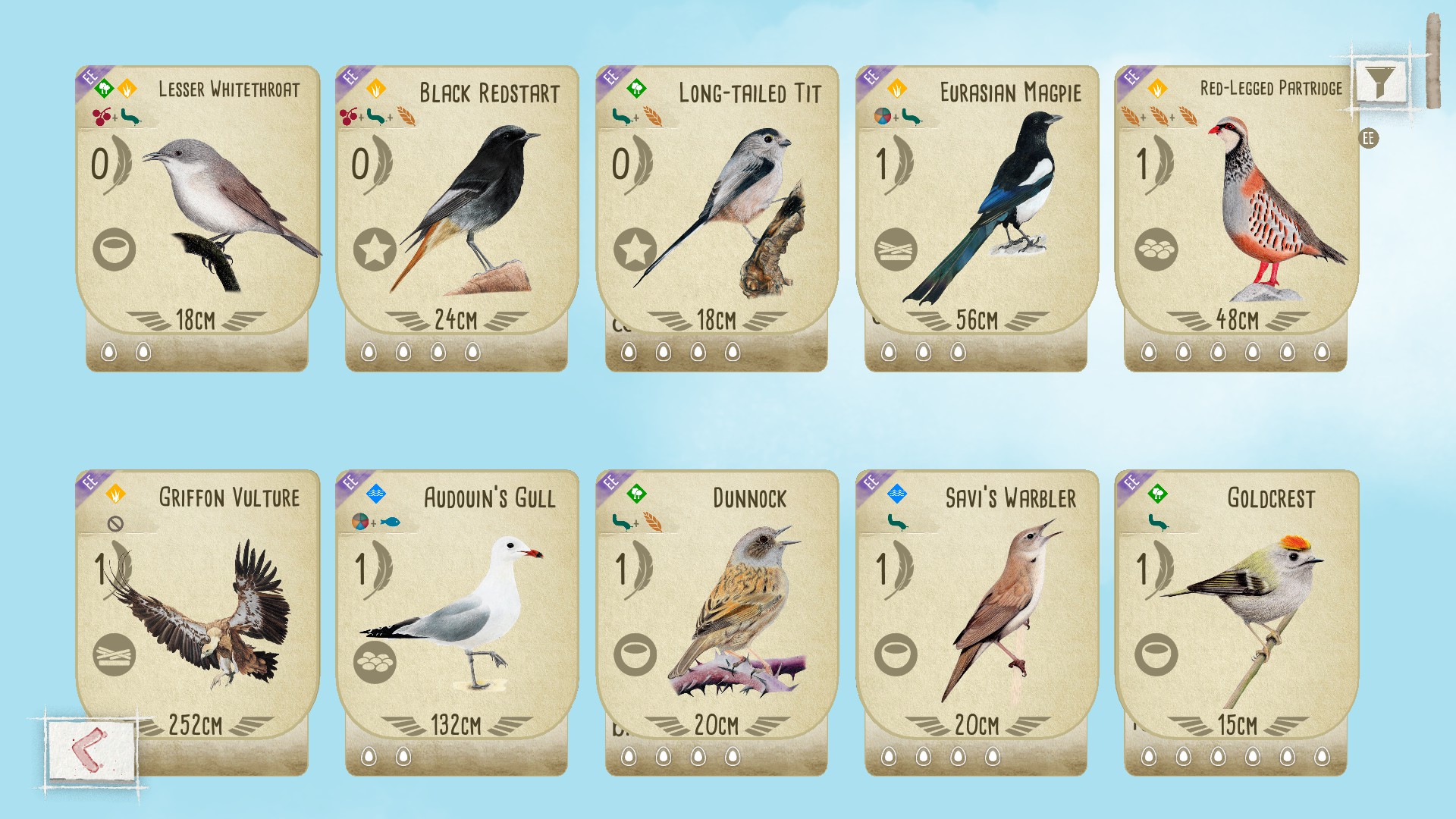Click the ground nest eggs icon on Red-Legged Partridge

coord(1156,249)
